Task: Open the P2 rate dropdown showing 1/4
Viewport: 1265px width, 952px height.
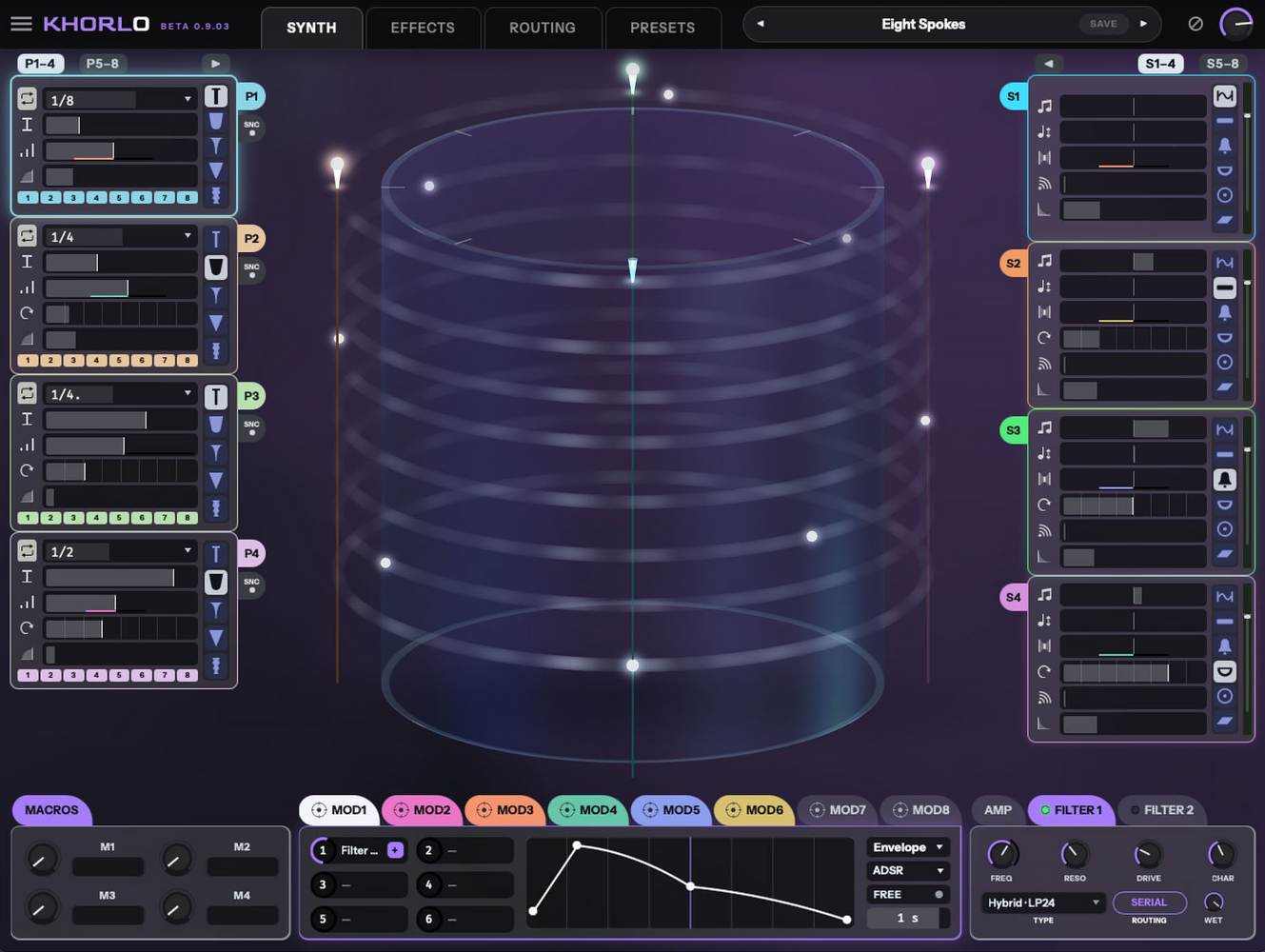Action: (120, 236)
